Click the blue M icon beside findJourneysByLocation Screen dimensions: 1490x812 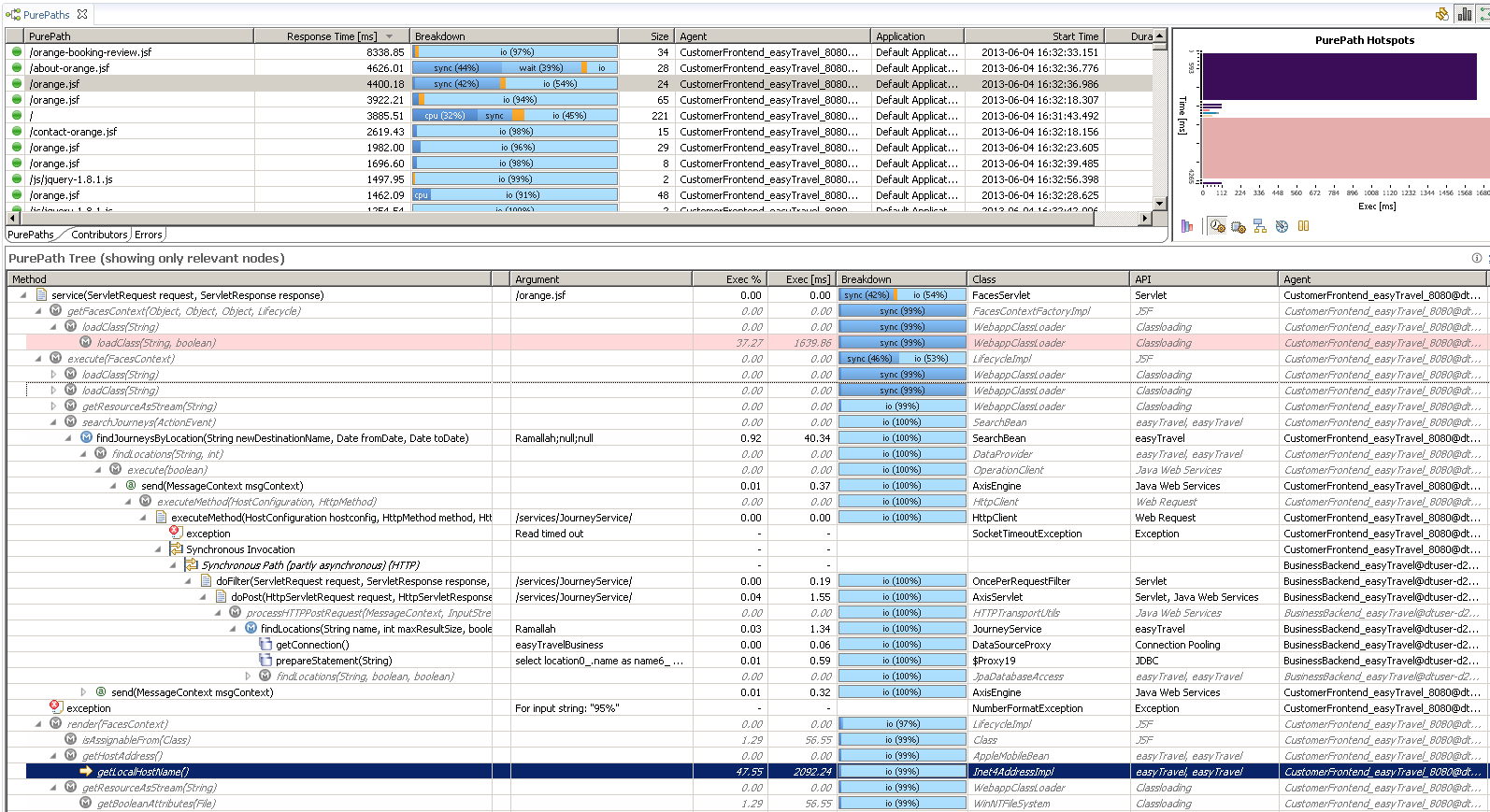coord(86,437)
